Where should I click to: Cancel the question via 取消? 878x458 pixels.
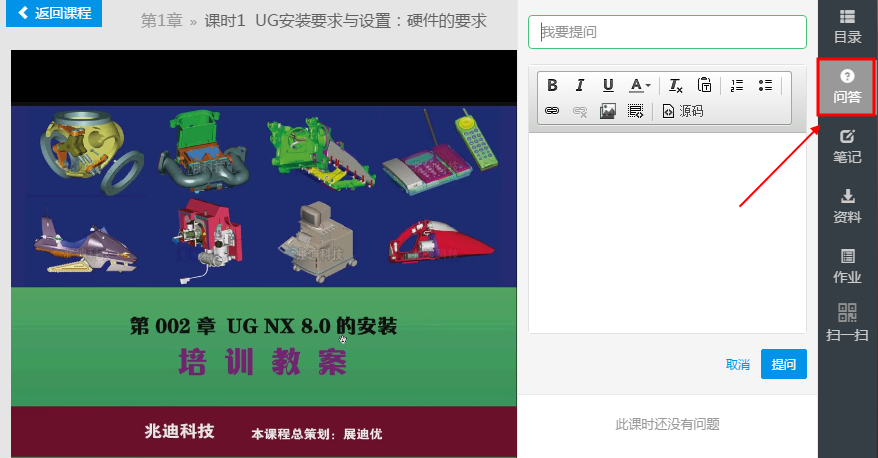pos(737,364)
